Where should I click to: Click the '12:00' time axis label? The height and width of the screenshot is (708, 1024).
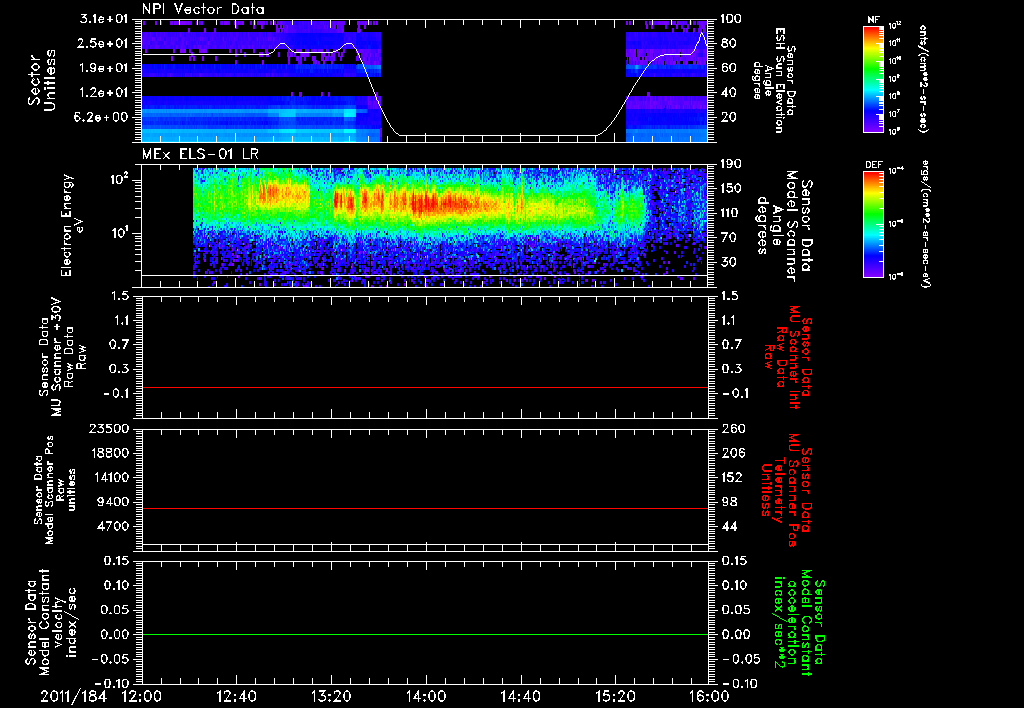[142, 696]
